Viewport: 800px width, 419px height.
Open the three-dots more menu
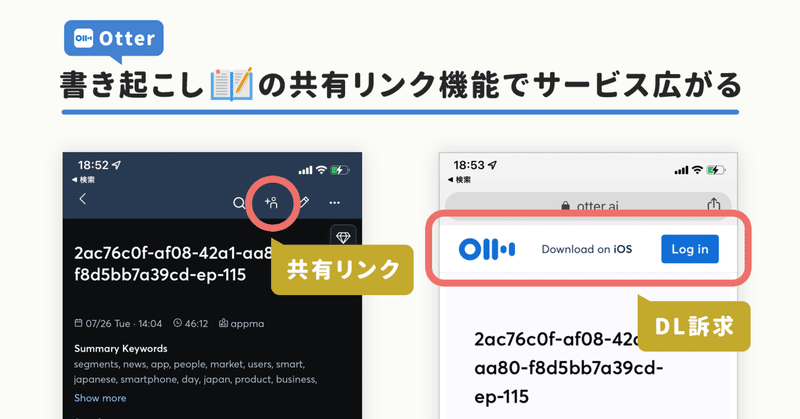335,203
